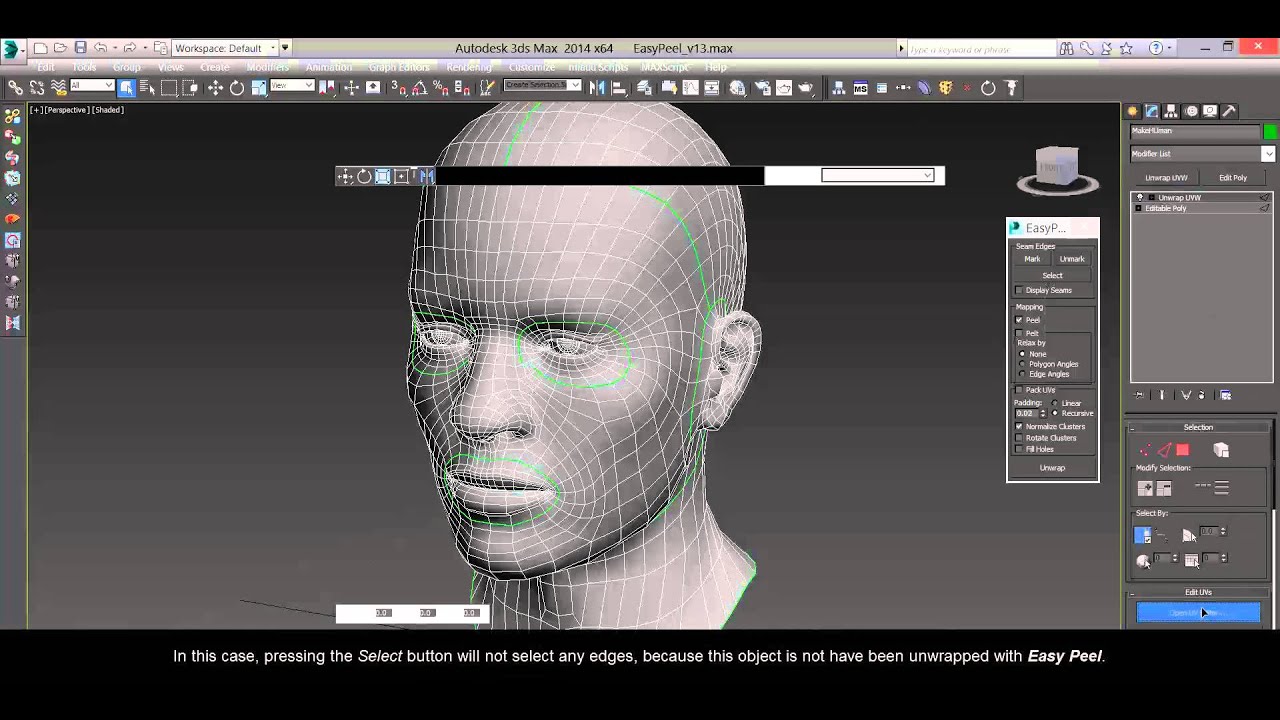
Task: Select the Select and Link tool
Action: [16, 88]
